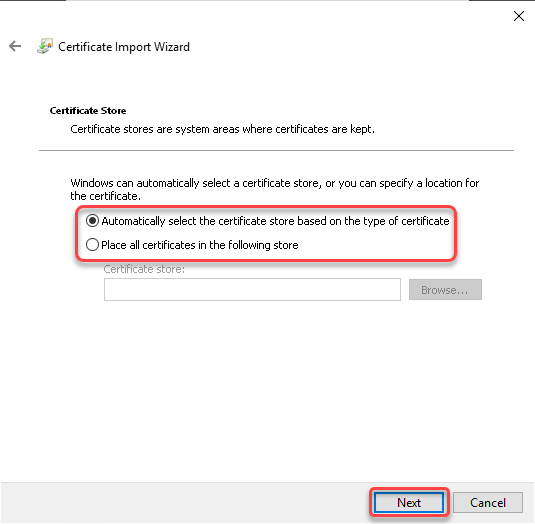Click the Certificate Import Wizard icon
The height and width of the screenshot is (524, 535).
(45, 46)
